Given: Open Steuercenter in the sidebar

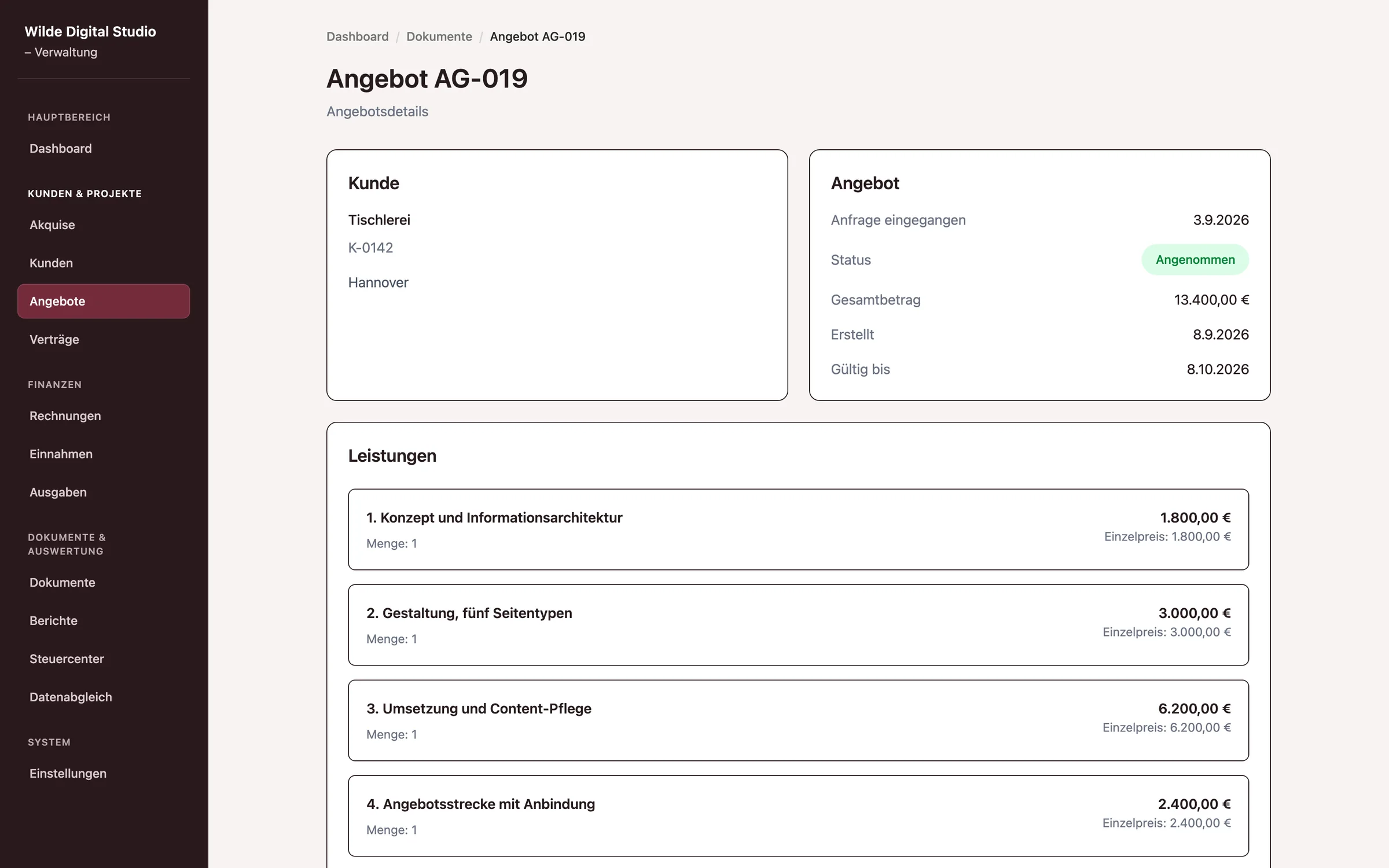Looking at the screenshot, I should point(104,659).
